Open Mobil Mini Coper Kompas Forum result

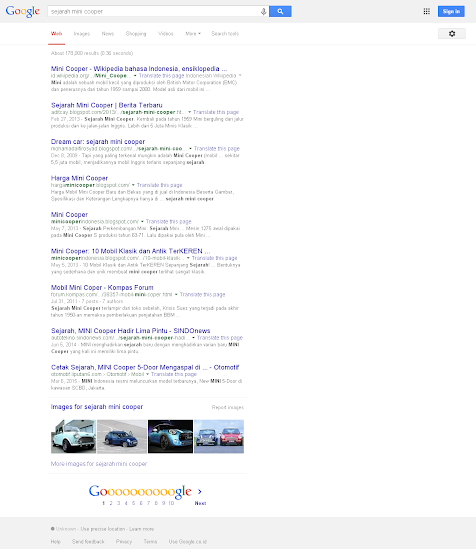(x=102, y=287)
